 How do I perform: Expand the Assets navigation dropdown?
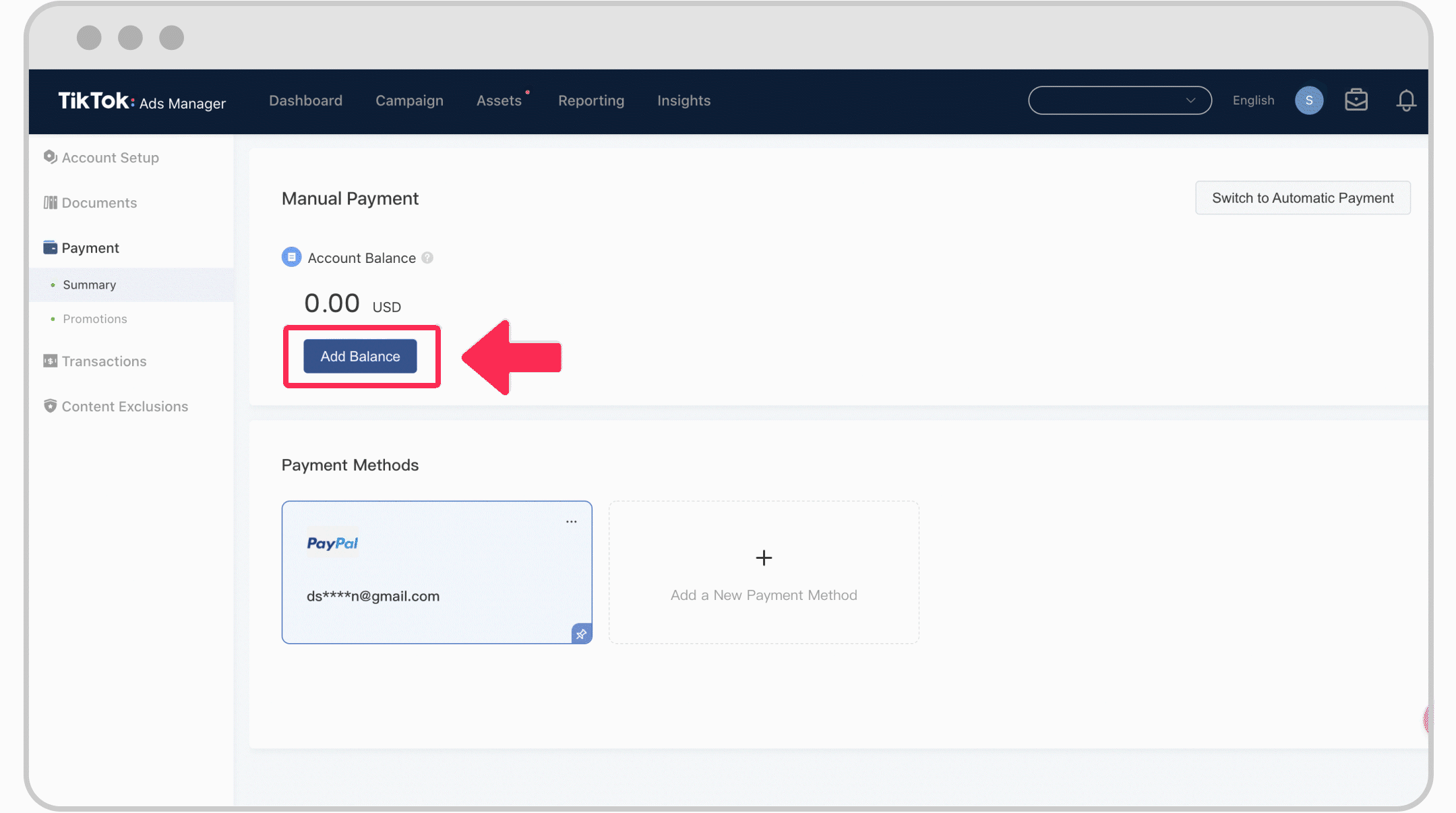click(x=499, y=100)
